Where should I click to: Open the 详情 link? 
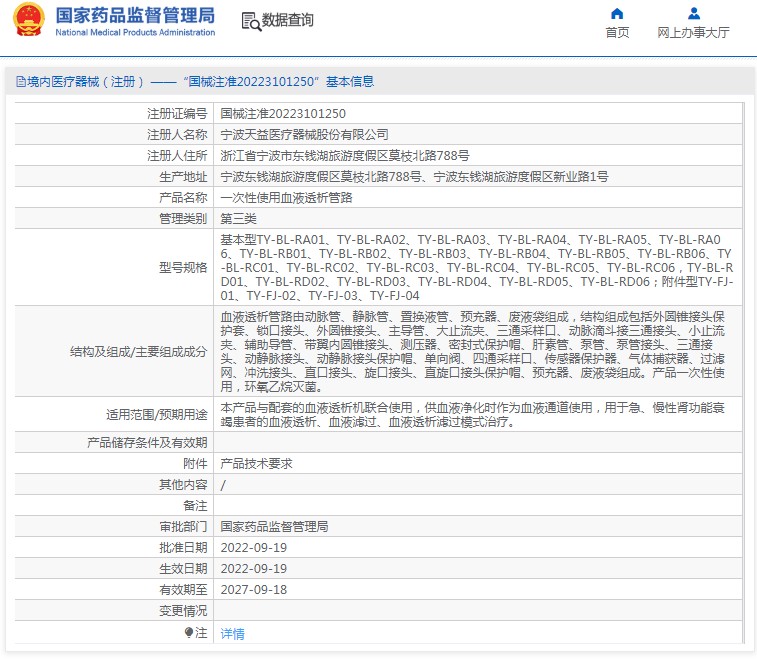(x=232, y=633)
